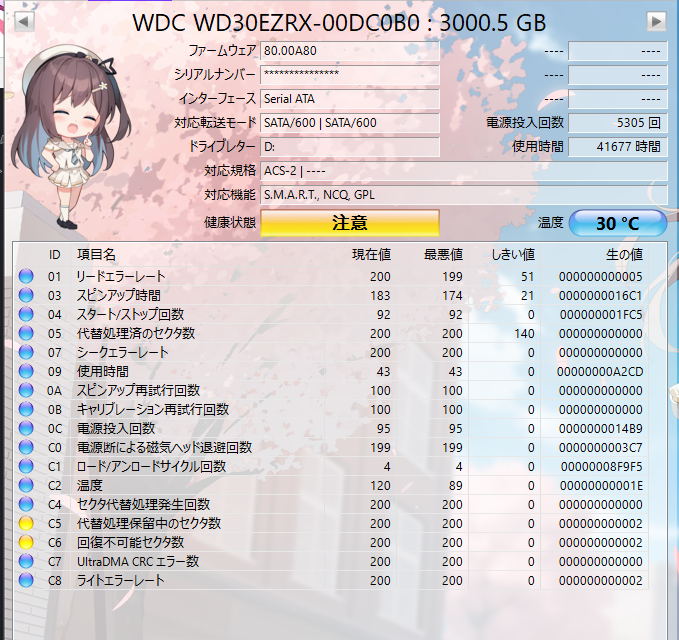This screenshot has width=679, height=640.
Task: Click raw value 0000000016C1
Action: [601, 296]
